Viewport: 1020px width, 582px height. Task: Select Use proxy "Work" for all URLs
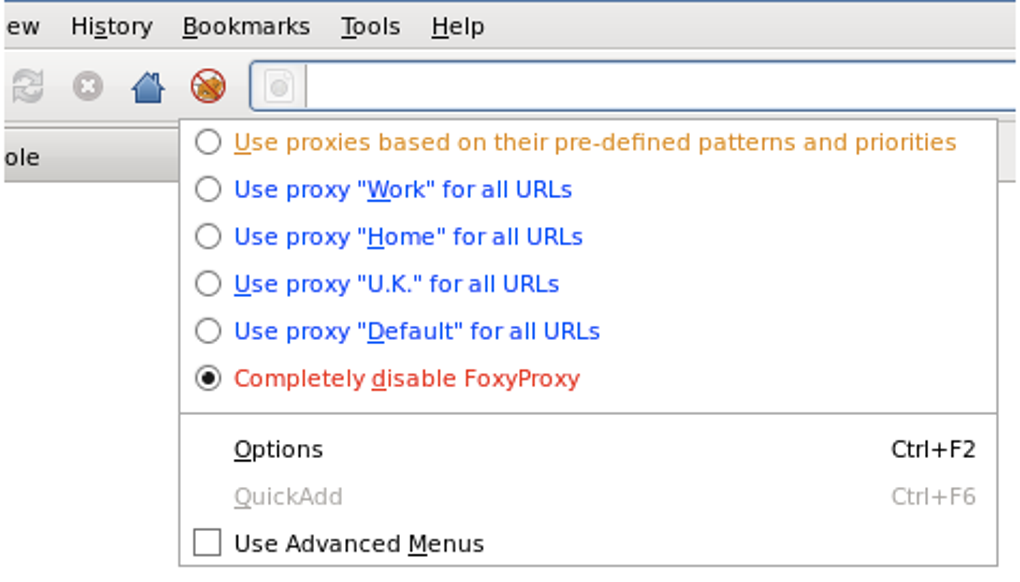[208, 190]
